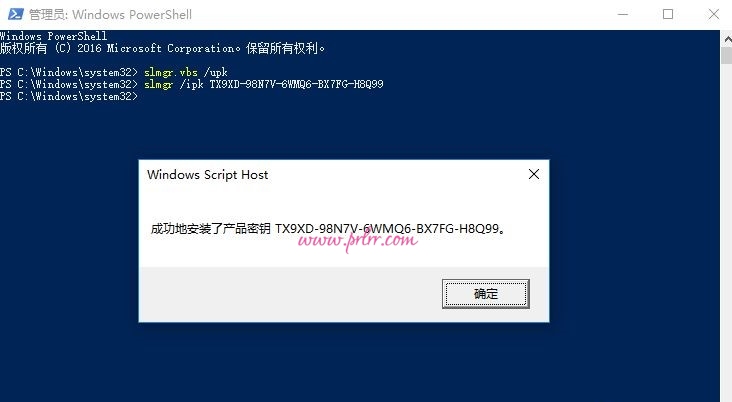
Task: Close the administrator PowerShell window
Action: [713, 14]
